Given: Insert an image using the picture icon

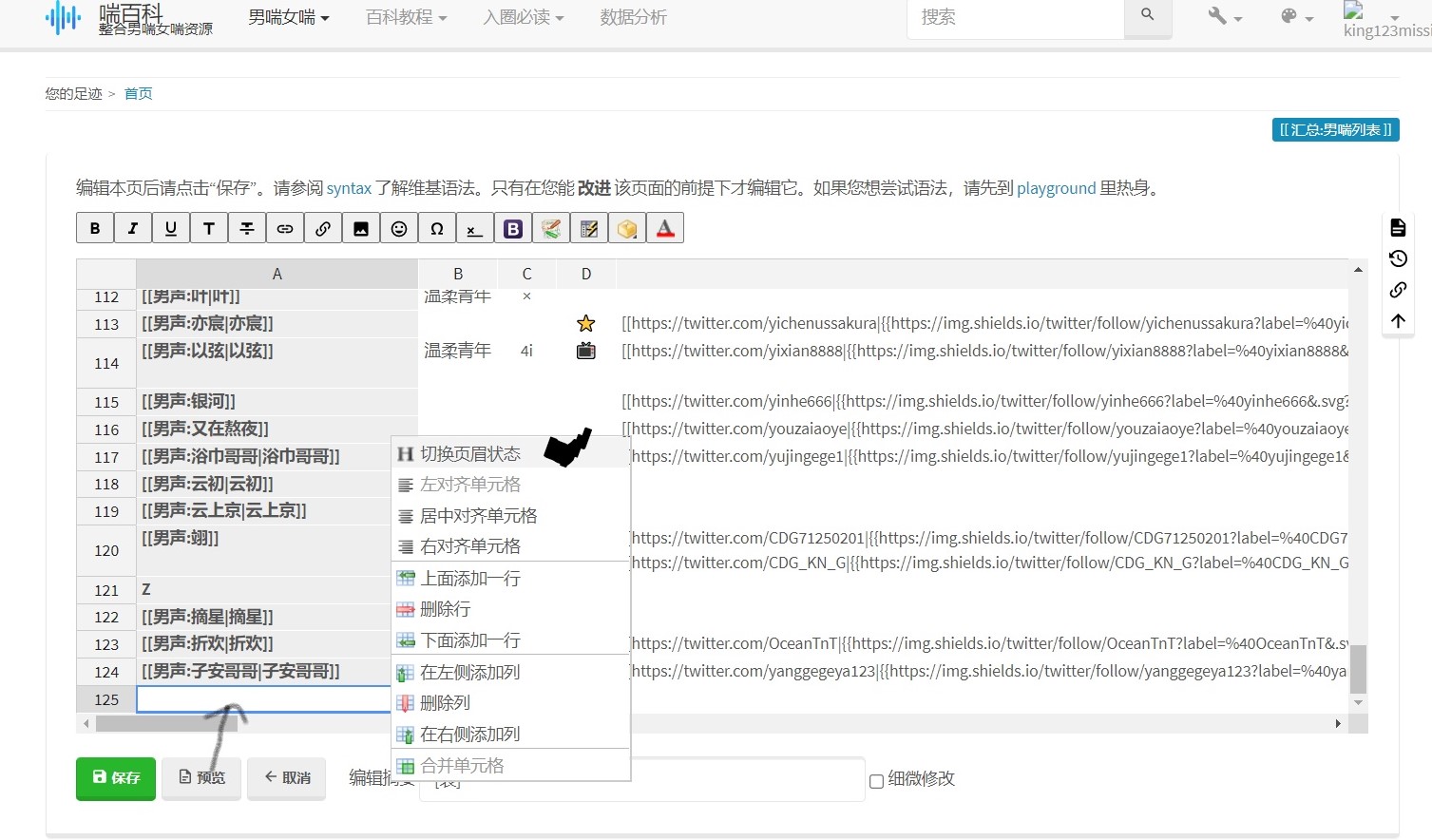Looking at the screenshot, I should click(361, 228).
